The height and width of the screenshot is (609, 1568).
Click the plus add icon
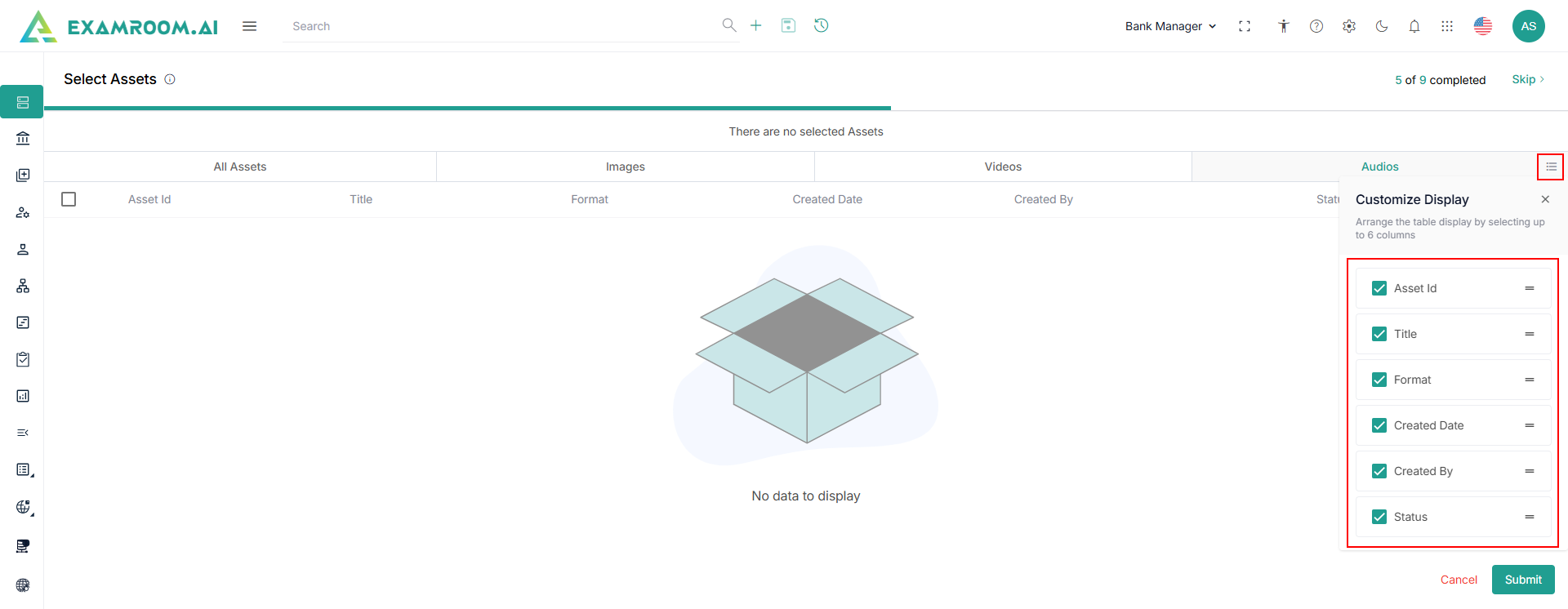pos(756,26)
